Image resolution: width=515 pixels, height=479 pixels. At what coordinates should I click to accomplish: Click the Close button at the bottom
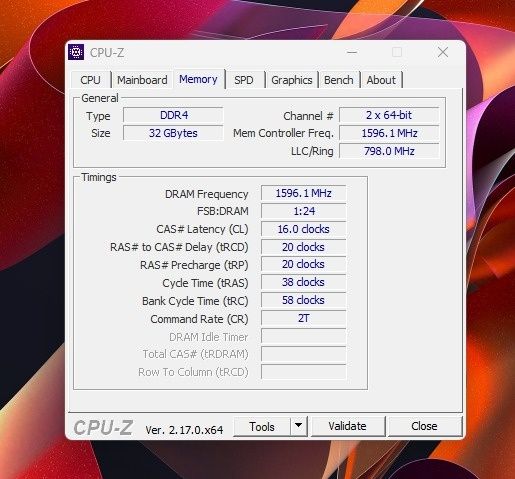(x=424, y=426)
